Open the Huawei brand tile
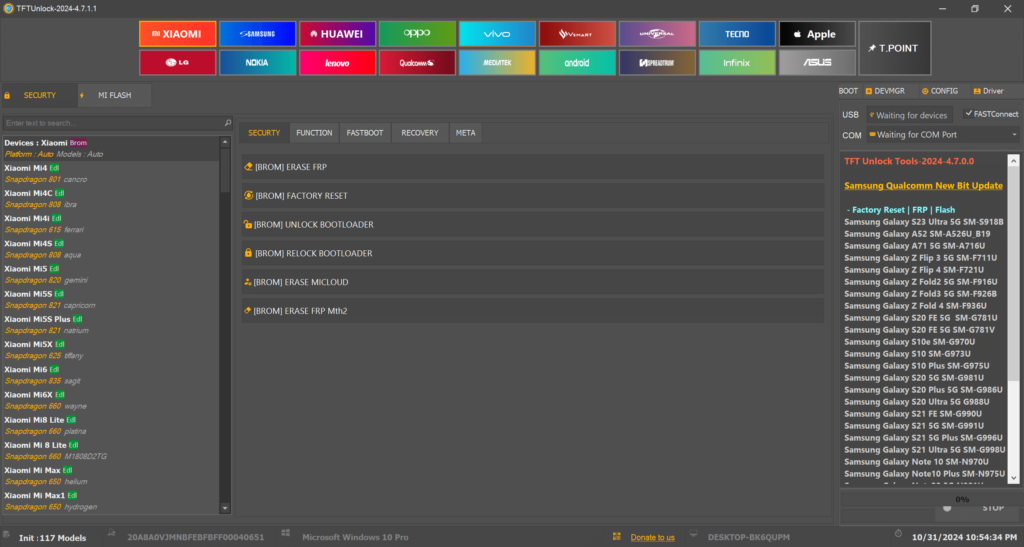This screenshot has width=1024, height=547. pos(338,34)
